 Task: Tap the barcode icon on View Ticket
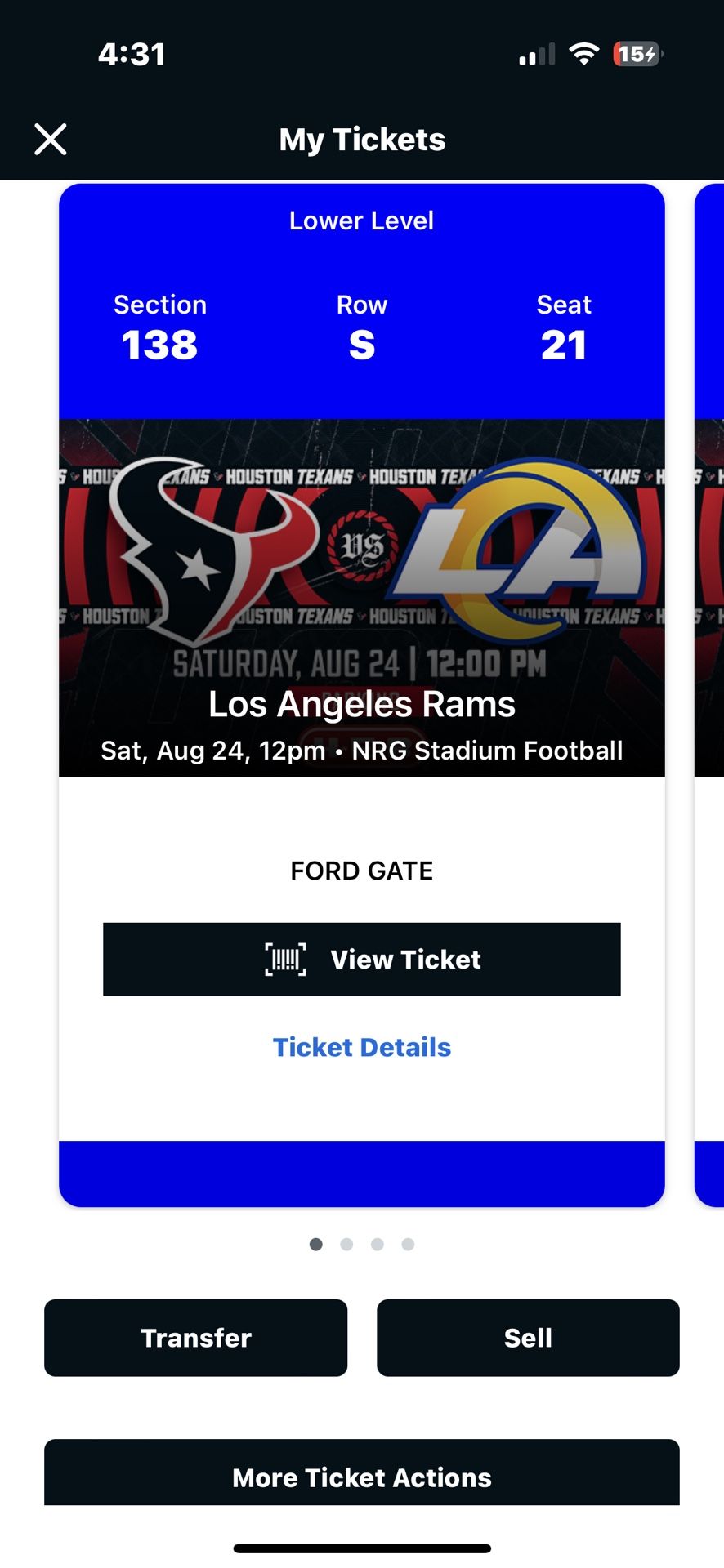click(286, 960)
